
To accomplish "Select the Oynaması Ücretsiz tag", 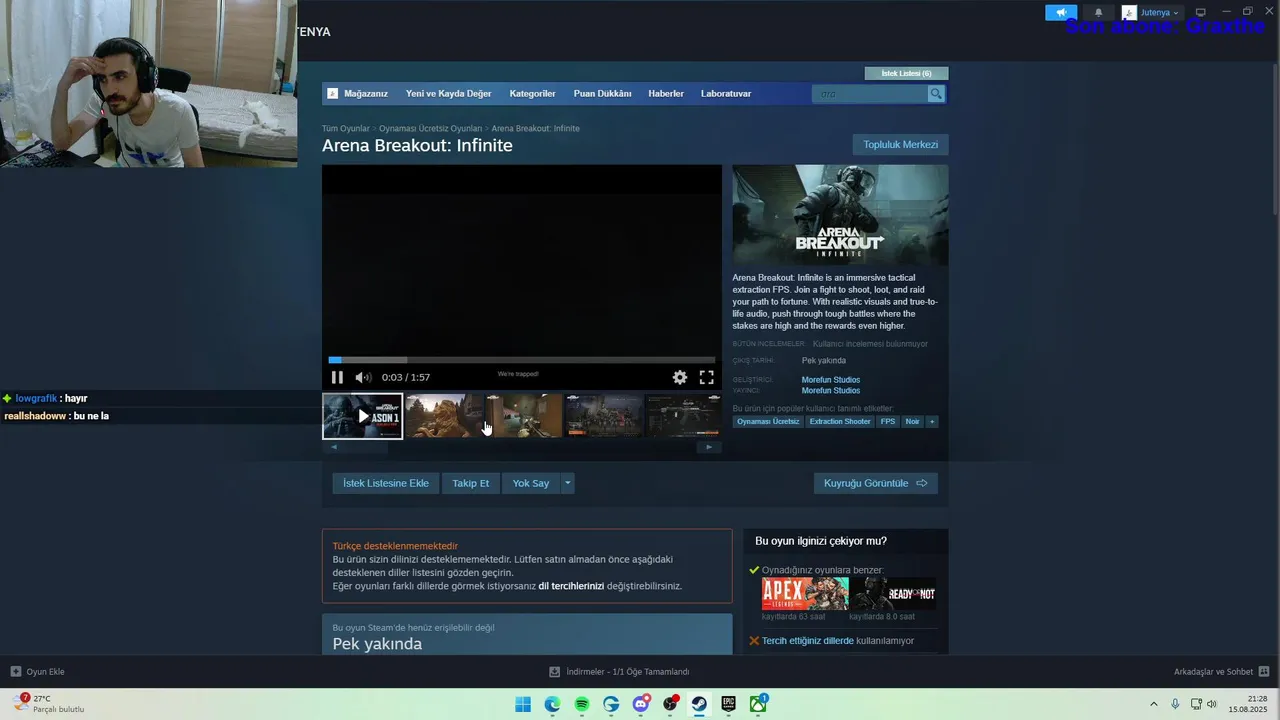I will pyautogui.click(x=768, y=422).
